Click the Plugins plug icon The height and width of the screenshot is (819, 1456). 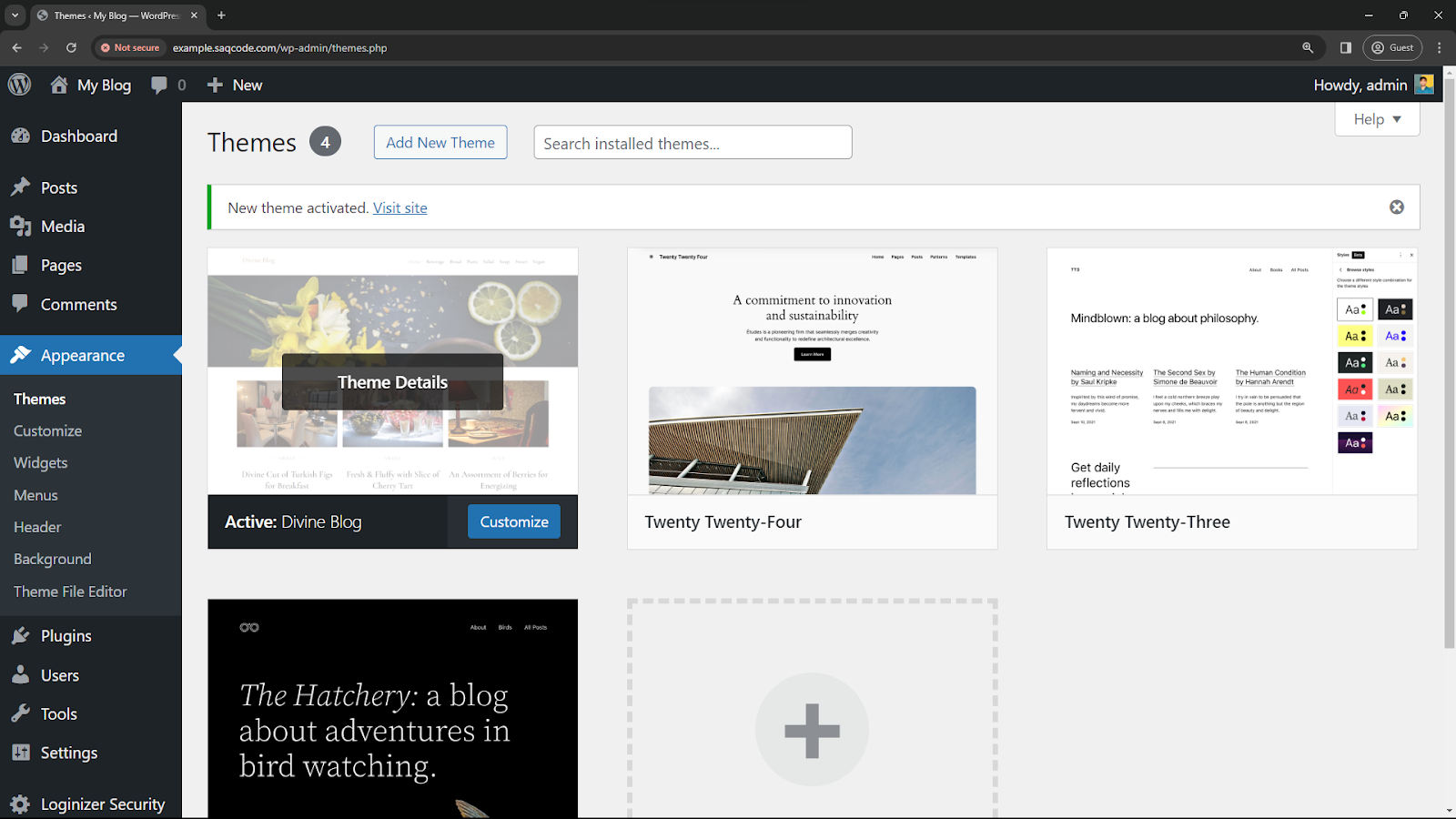[21, 635]
